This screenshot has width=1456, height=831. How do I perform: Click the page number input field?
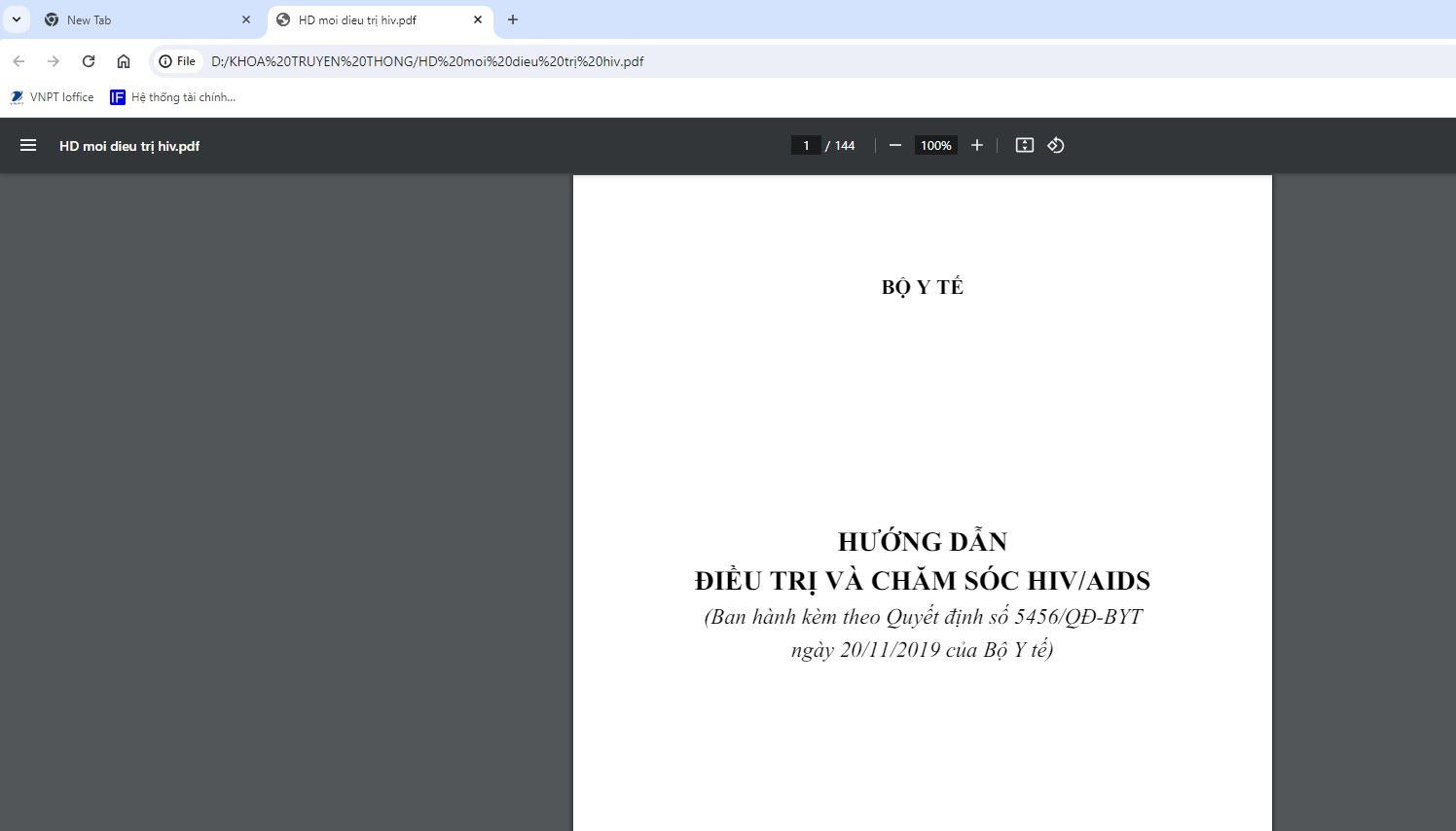806,145
